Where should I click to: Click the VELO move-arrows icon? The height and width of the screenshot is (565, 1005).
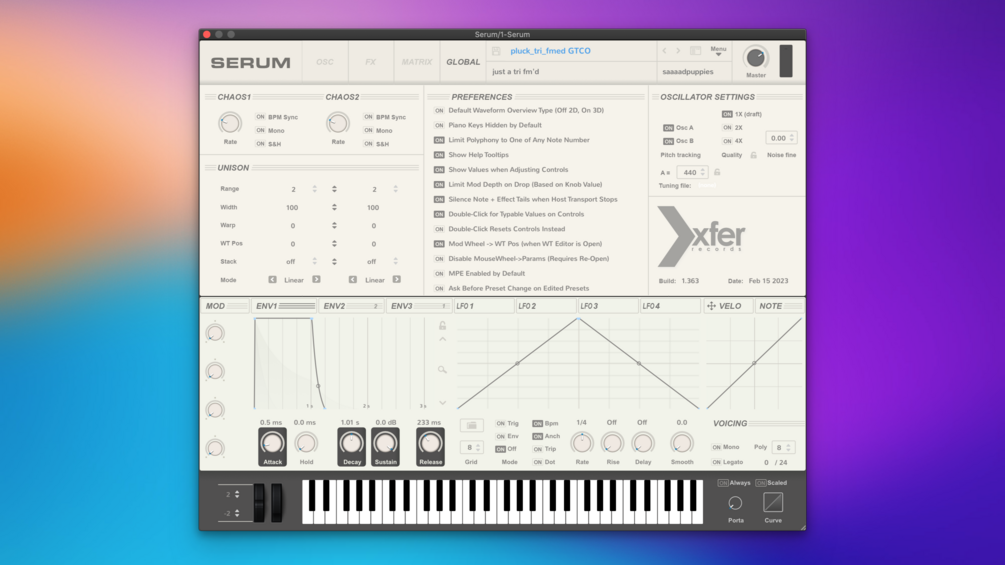click(x=711, y=306)
